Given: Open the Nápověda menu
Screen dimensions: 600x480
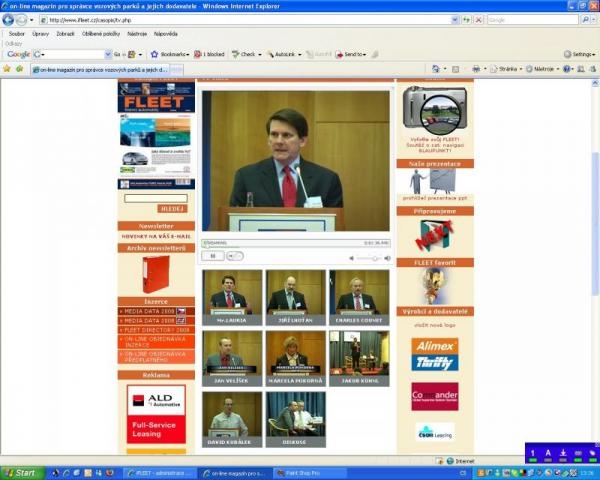Looking at the screenshot, I should click(166, 34).
